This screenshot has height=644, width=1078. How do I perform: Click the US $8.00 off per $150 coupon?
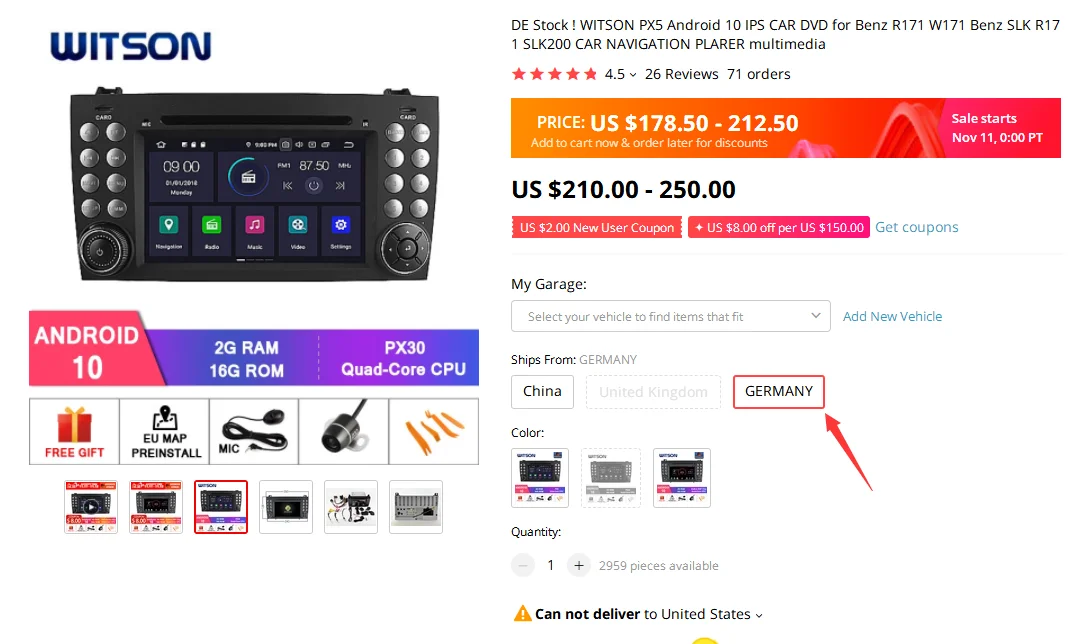779,227
